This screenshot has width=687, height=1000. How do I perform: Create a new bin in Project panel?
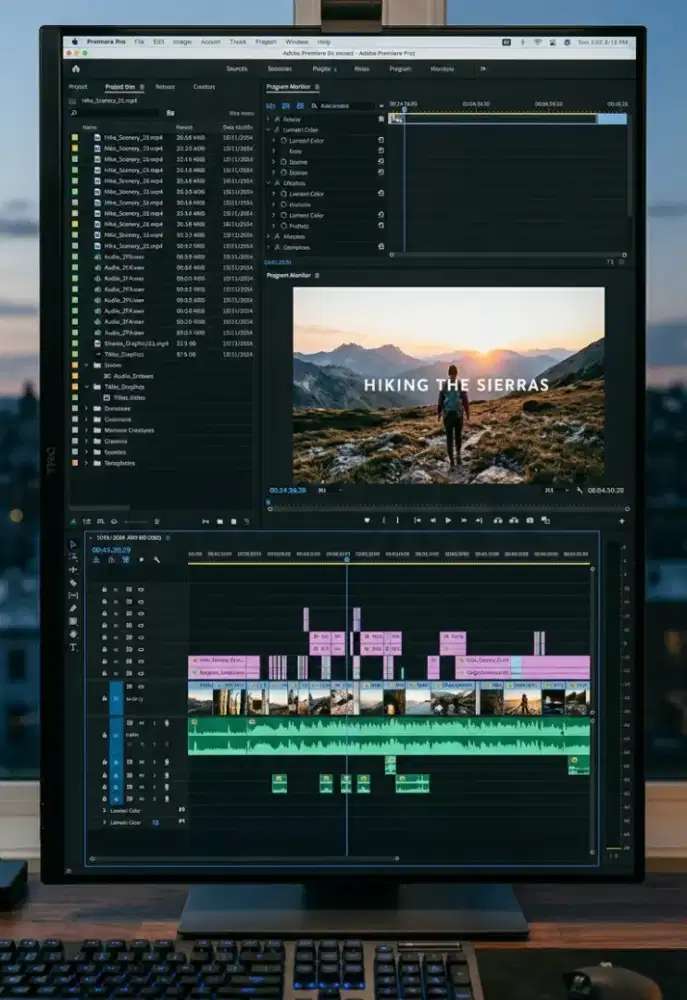tap(220, 522)
